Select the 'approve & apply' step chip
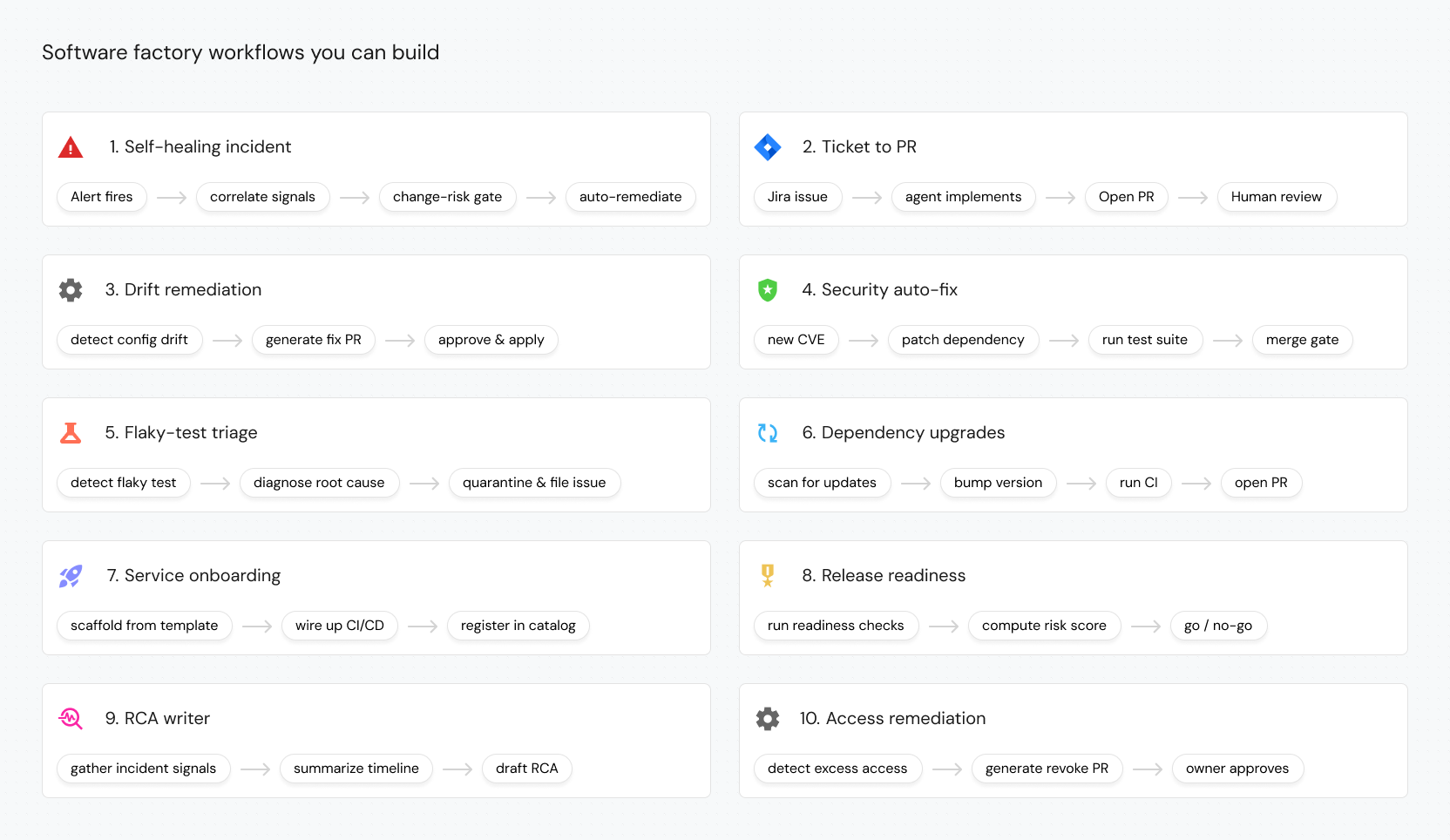The width and height of the screenshot is (1450, 840). click(491, 340)
